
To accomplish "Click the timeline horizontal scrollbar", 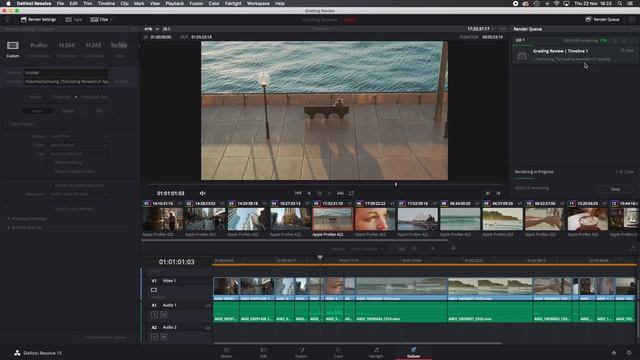I will coord(358,343).
